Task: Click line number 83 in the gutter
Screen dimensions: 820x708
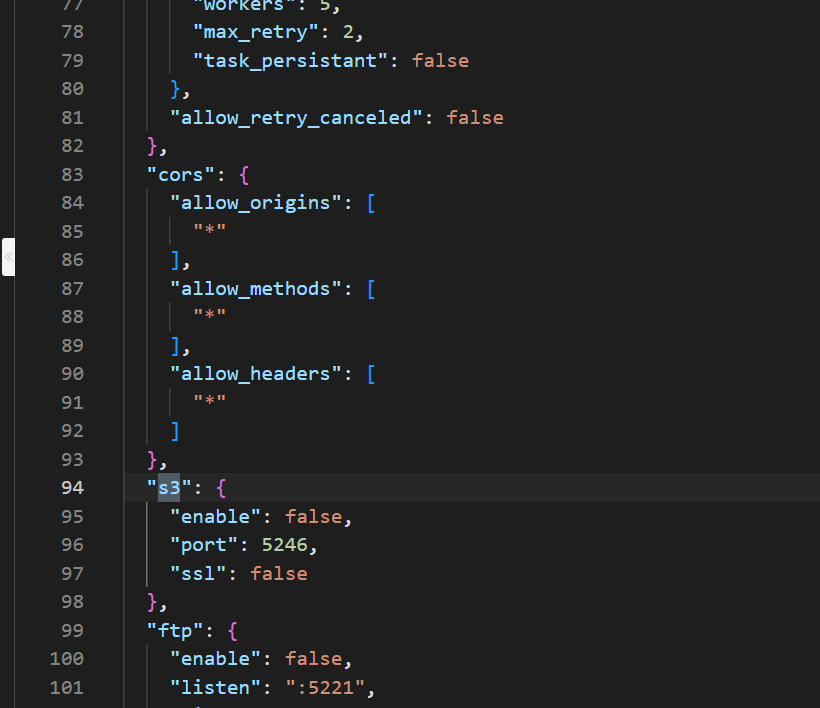Action: (72, 174)
